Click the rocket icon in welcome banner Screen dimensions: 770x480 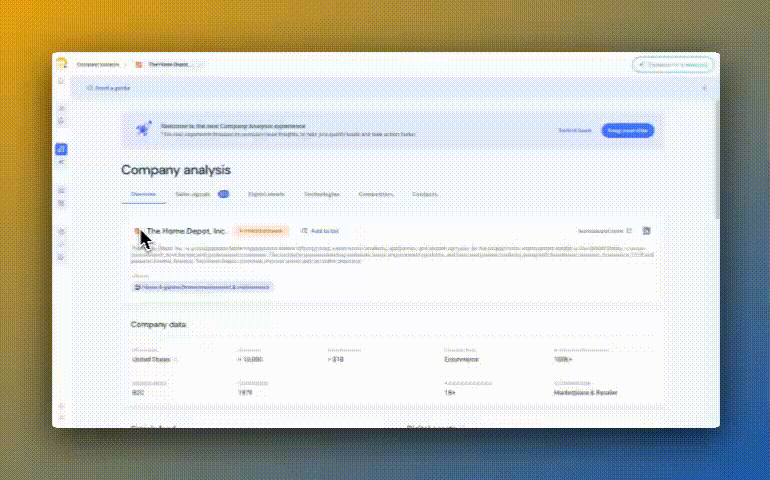[143, 129]
